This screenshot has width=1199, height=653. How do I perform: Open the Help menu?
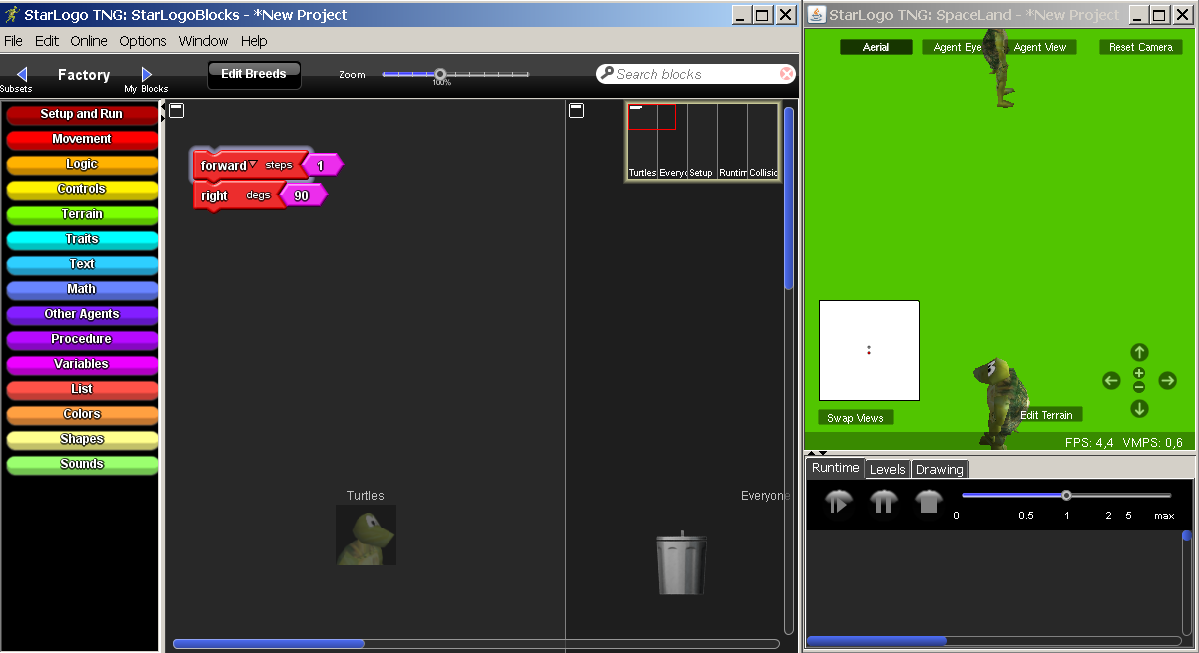coord(254,41)
